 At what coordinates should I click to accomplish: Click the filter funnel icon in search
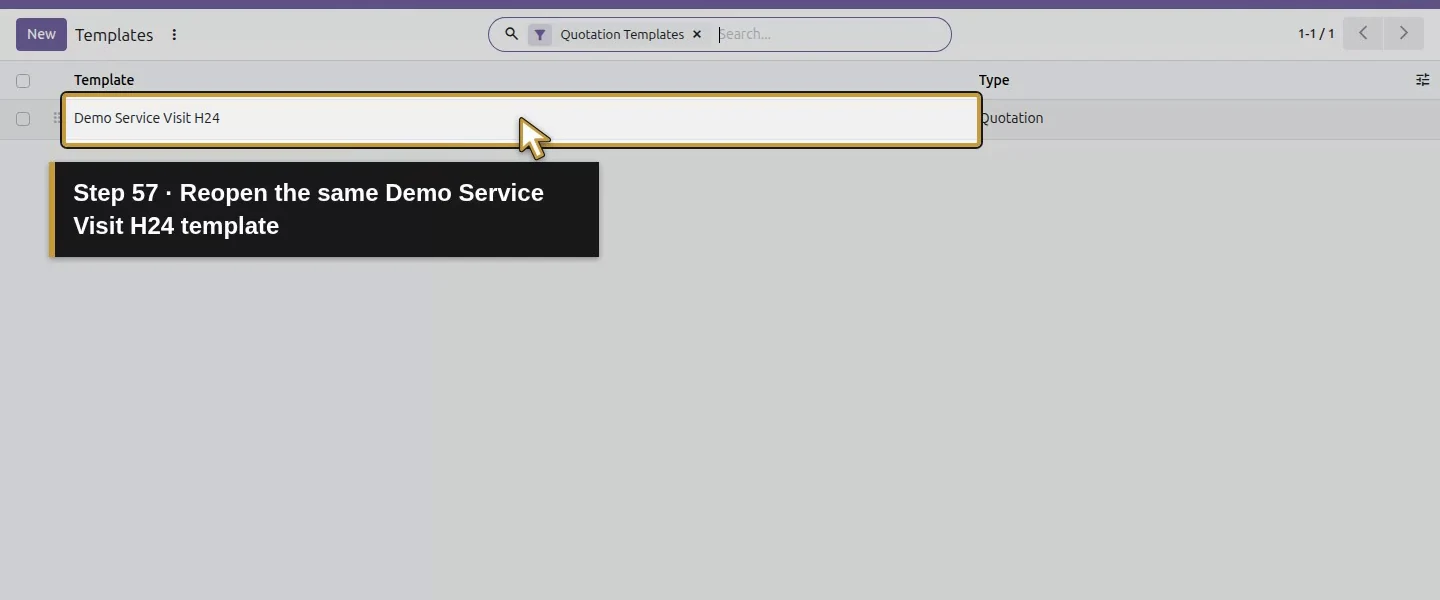[540, 35]
